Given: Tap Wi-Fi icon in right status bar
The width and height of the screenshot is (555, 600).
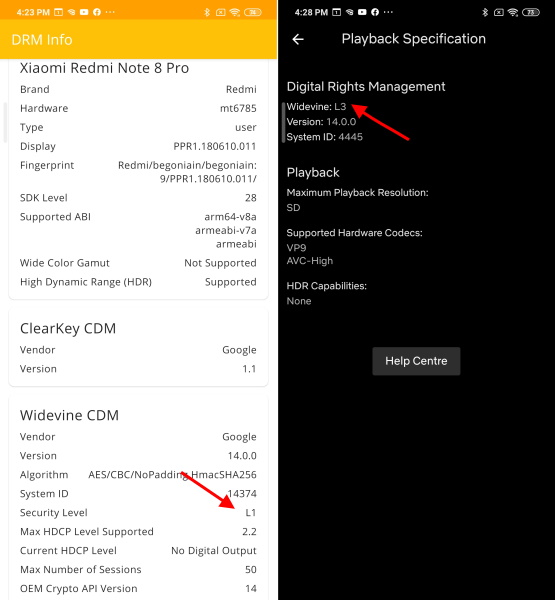Looking at the screenshot, I should pyautogui.click(x=513, y=12).
